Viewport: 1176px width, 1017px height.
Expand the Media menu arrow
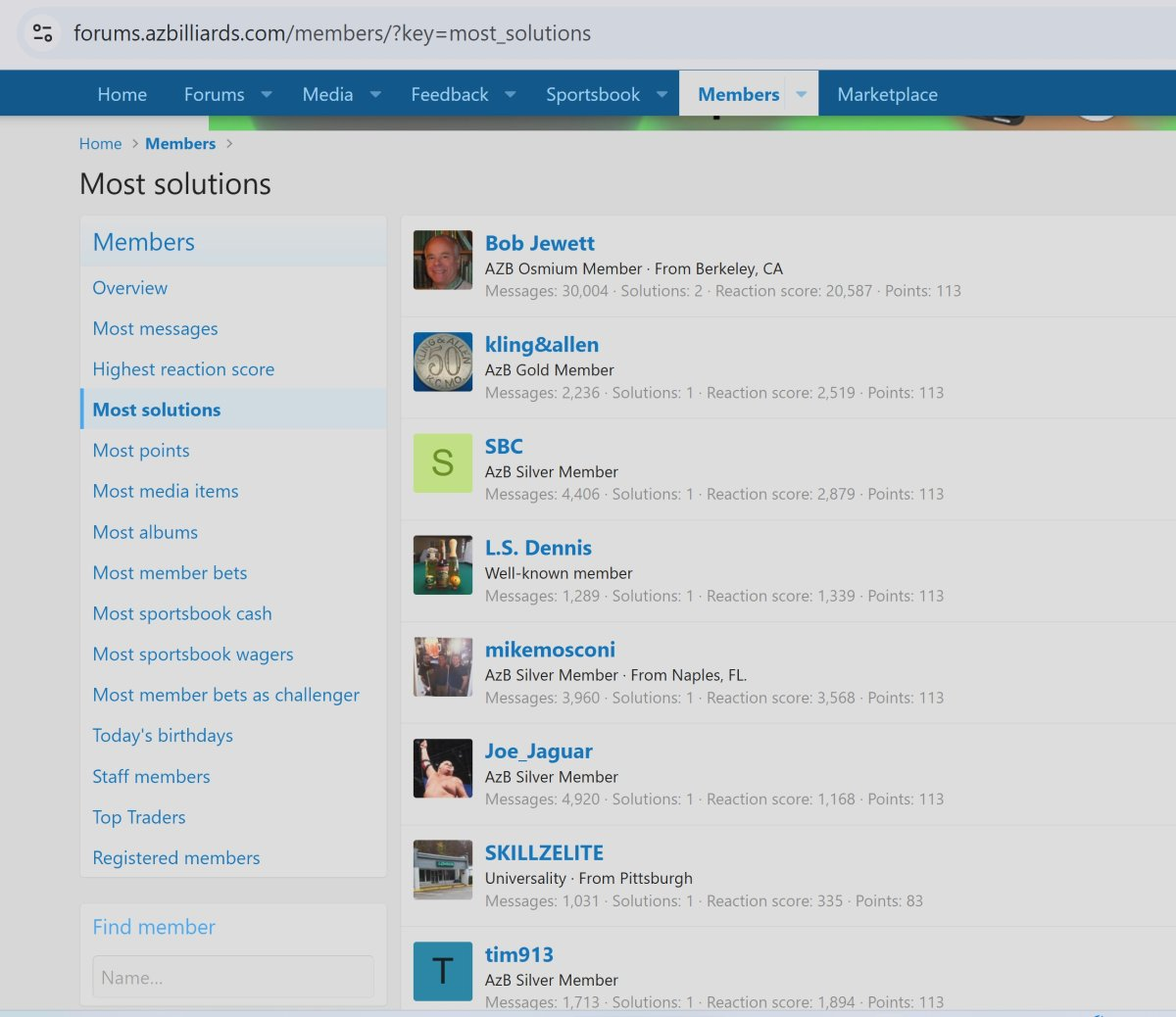tap(375, 95)
